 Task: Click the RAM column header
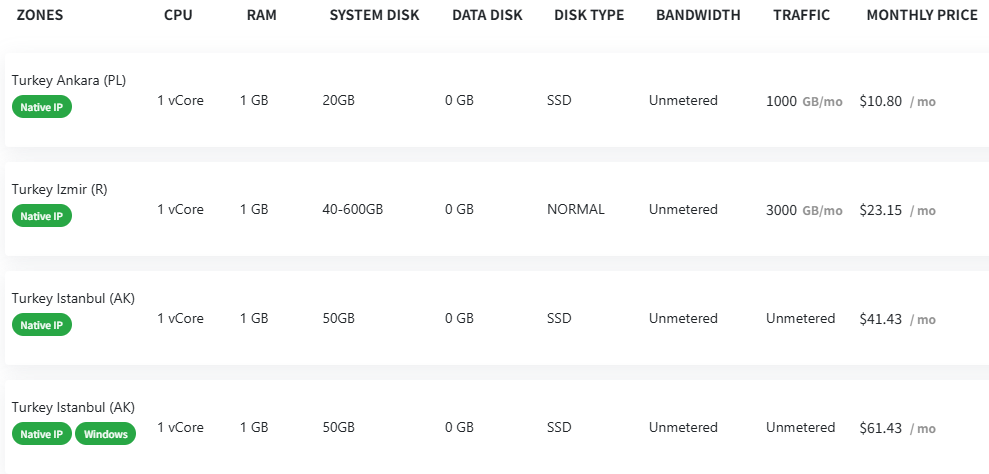[261, 15]
